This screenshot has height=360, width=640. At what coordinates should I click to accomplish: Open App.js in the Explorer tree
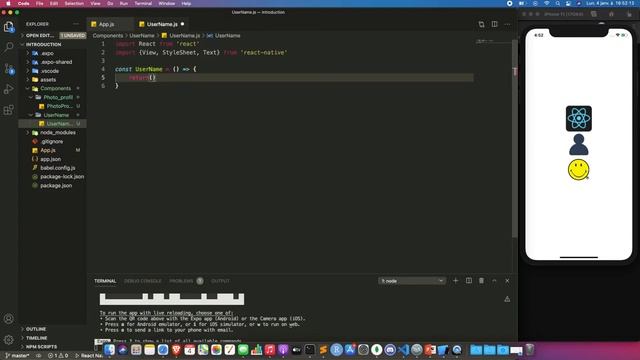tap(52, 150)
